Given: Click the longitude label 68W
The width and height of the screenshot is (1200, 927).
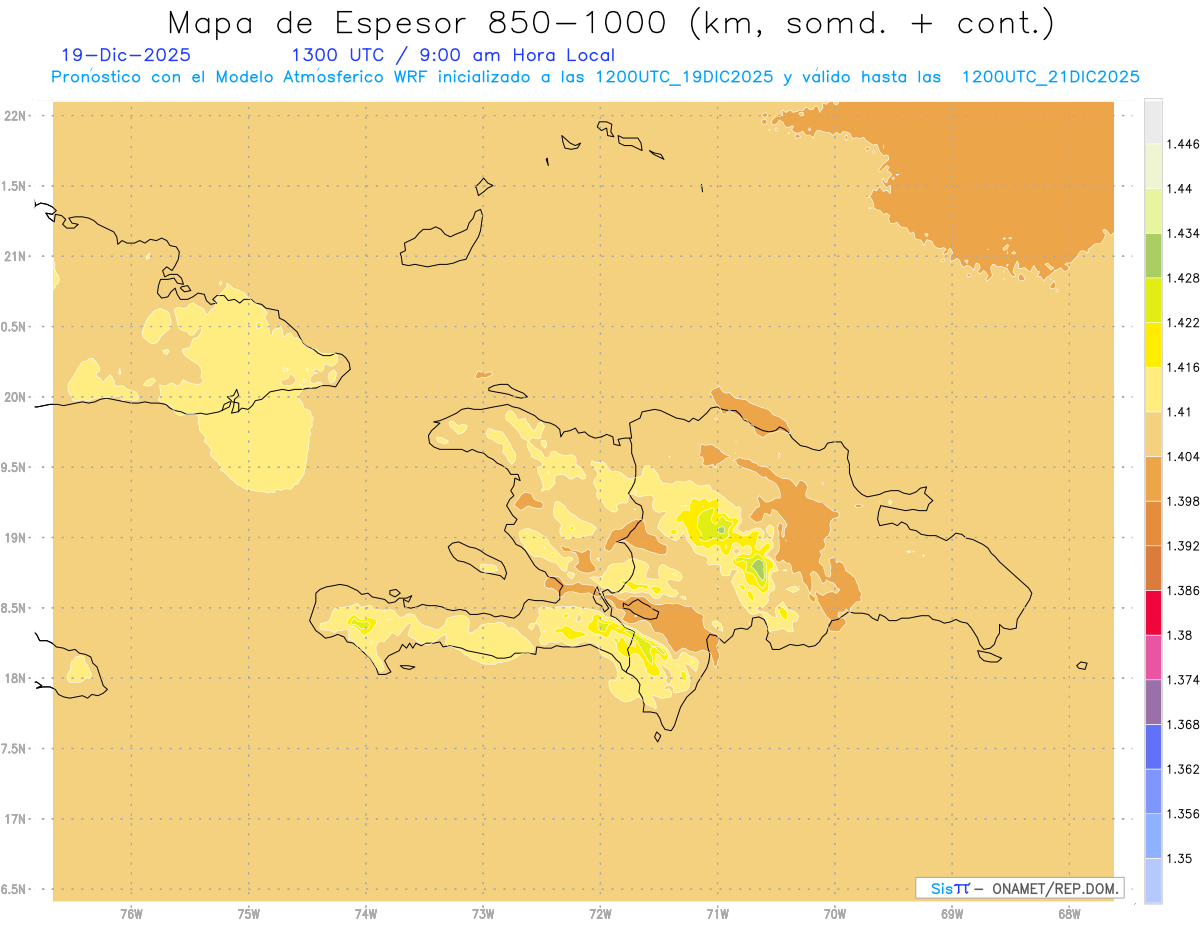Looking at the screenshot, I should [1069, 914].
